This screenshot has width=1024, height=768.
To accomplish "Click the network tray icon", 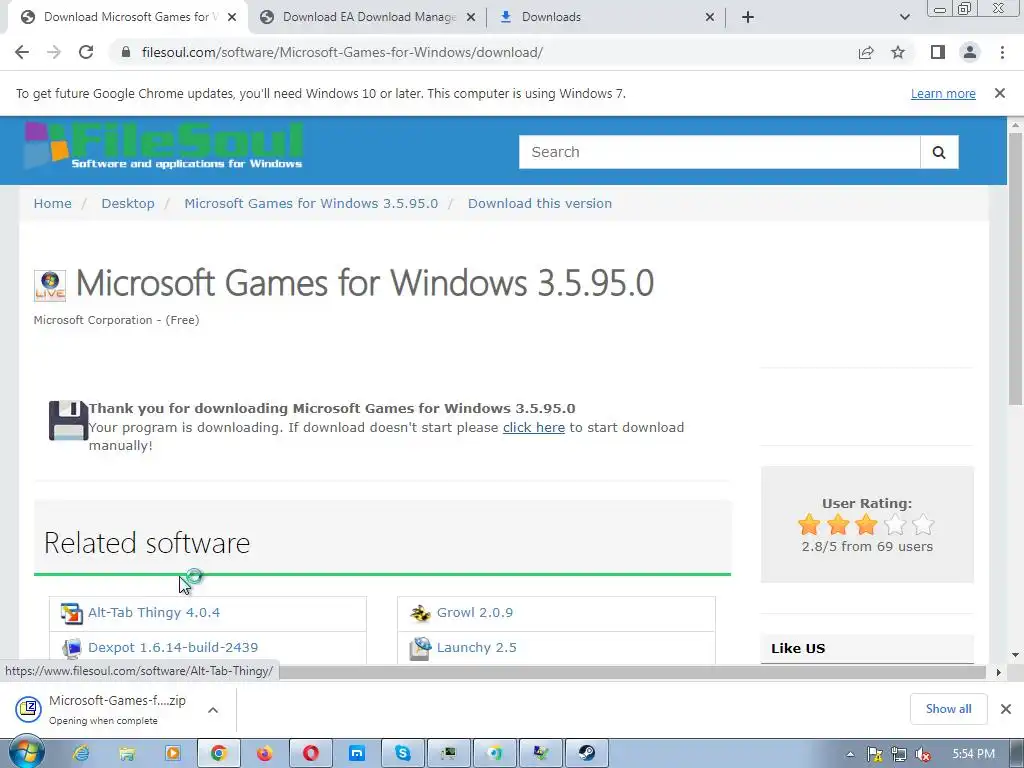I will (899, 754).
